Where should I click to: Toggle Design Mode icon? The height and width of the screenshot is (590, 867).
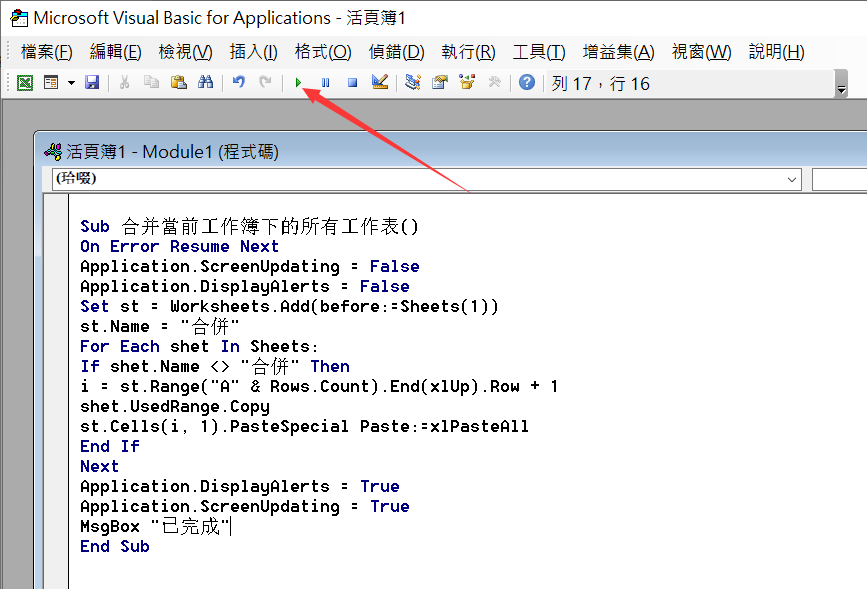(380, 83)
